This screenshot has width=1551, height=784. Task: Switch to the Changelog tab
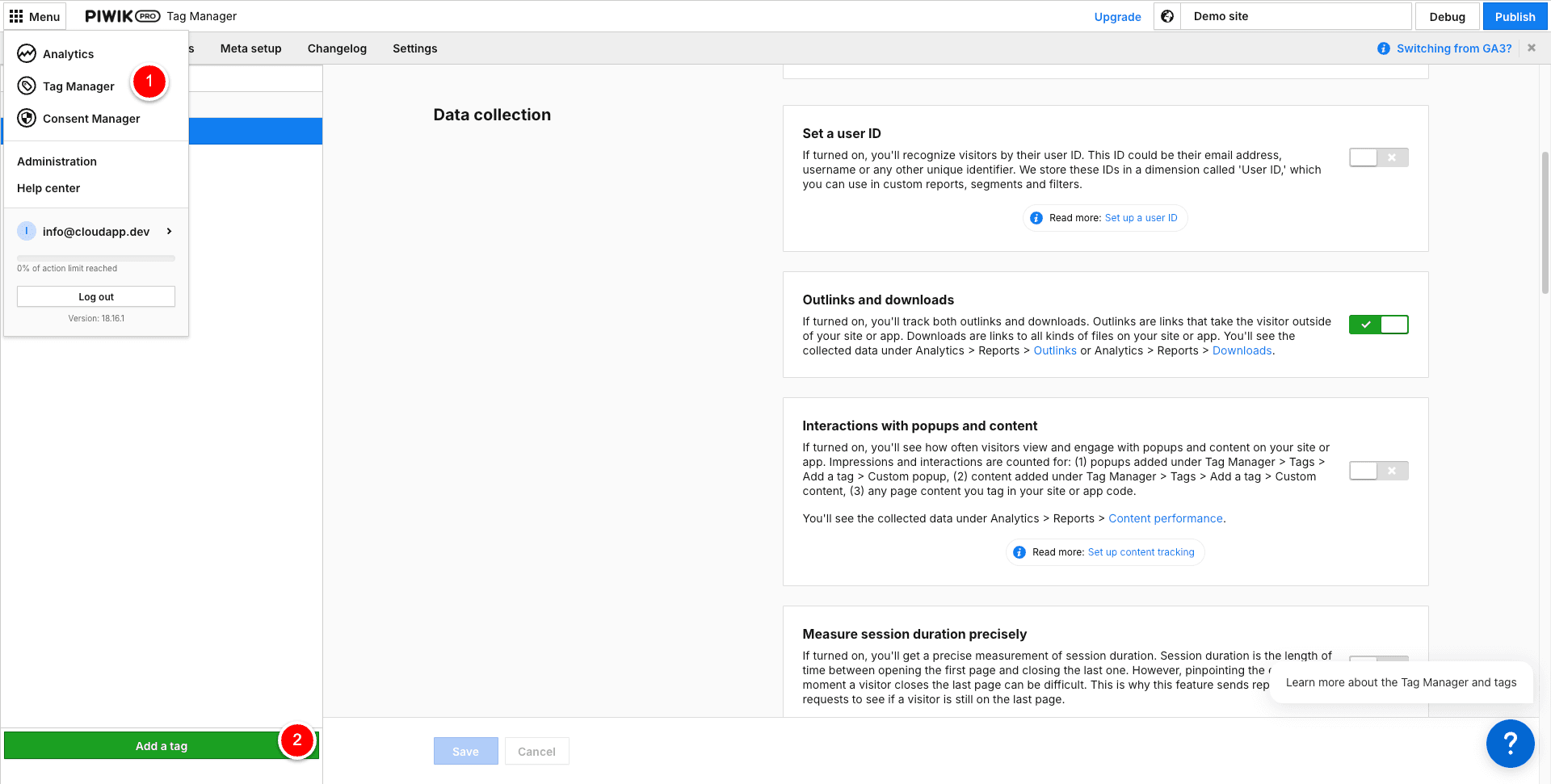click(337, 48)
